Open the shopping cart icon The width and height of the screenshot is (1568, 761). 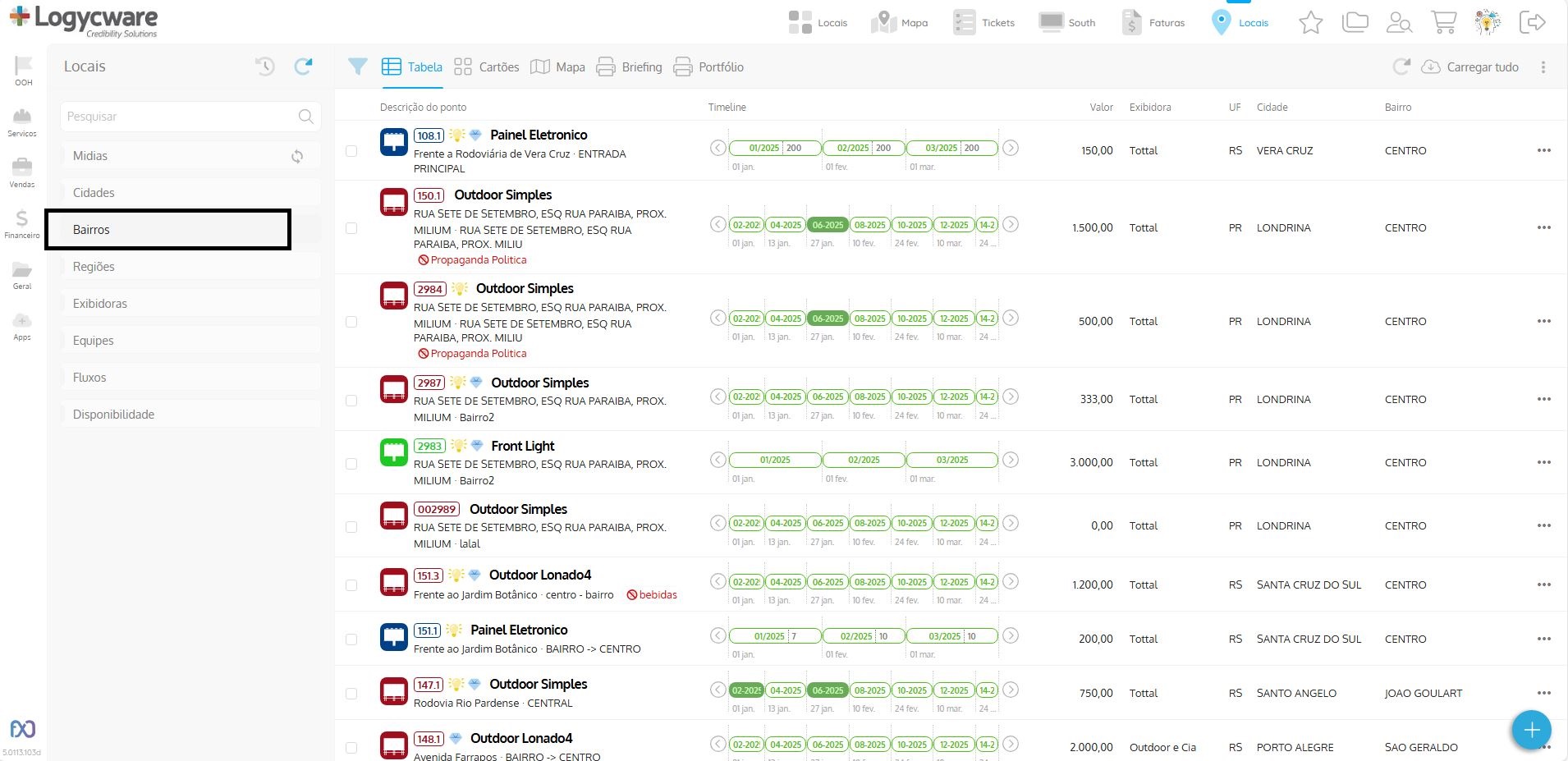tap(1443, 22)
